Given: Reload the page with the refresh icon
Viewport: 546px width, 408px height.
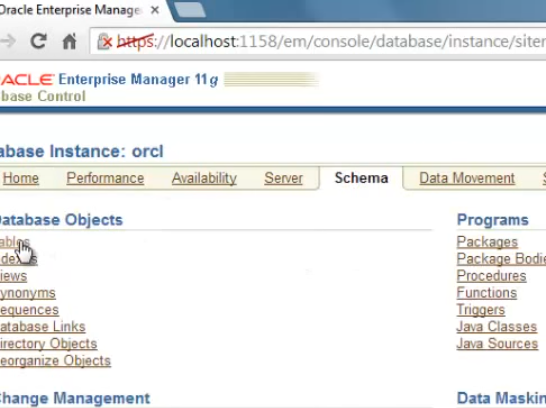Looking at the screenshot, I should 38,41.
